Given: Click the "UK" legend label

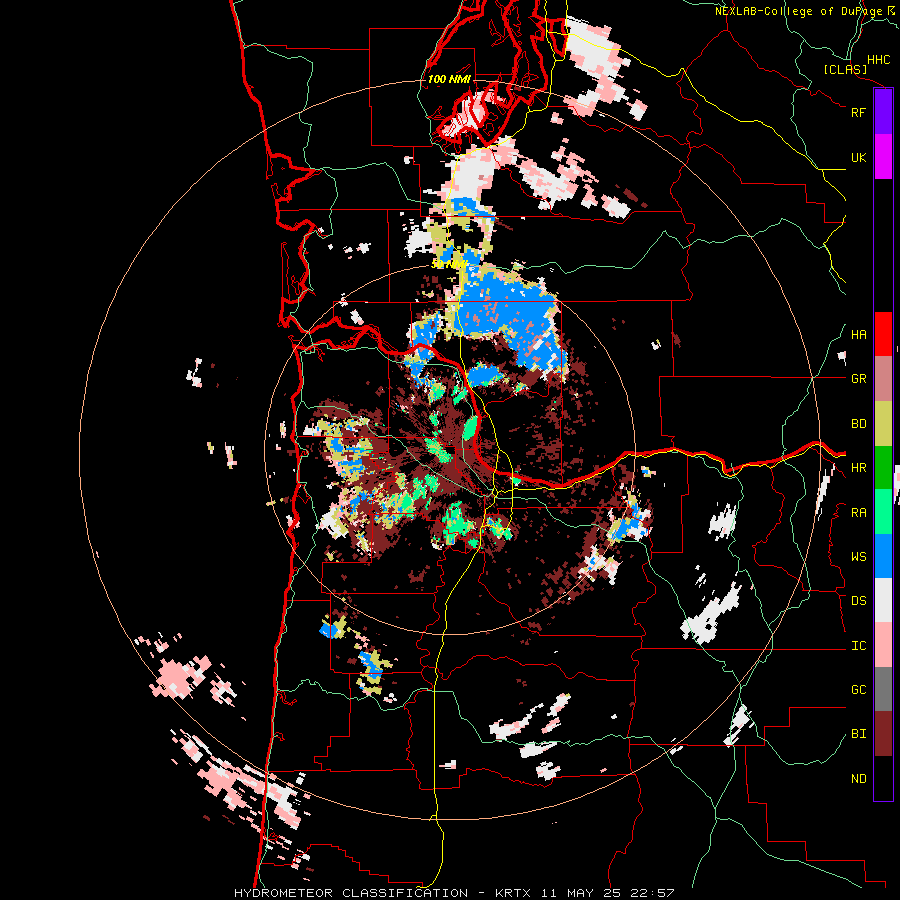Looking at the screenshot, I should (858, 157).
